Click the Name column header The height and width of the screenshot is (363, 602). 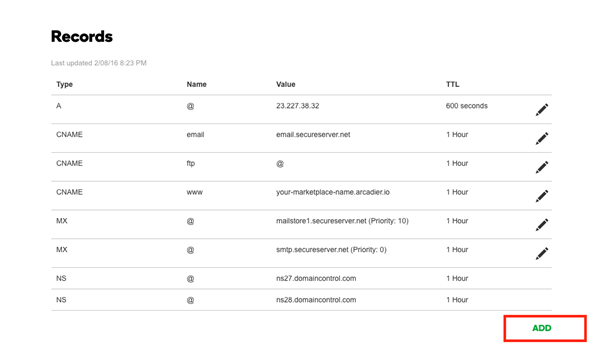tap(197, 84)
